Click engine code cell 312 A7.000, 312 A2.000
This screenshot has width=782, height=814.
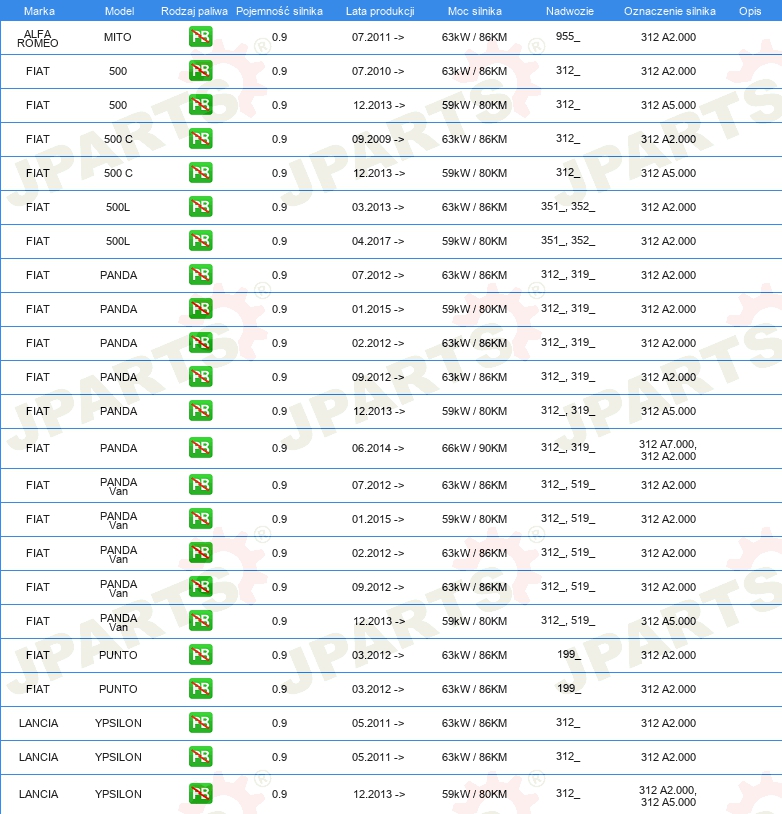[x=668, y=450]
